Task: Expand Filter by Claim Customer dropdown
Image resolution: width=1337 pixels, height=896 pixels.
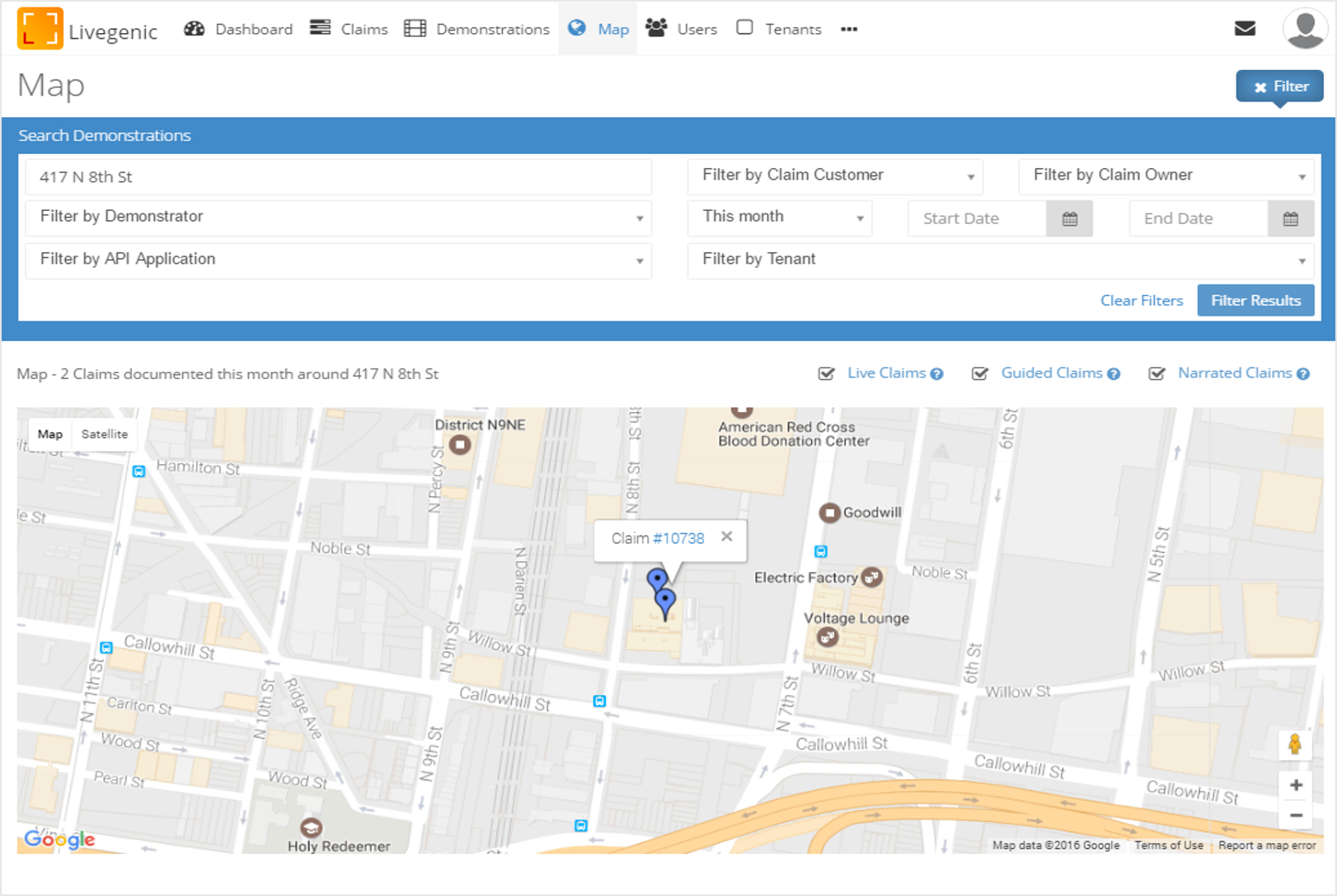Action: click(x=835, y=176)
